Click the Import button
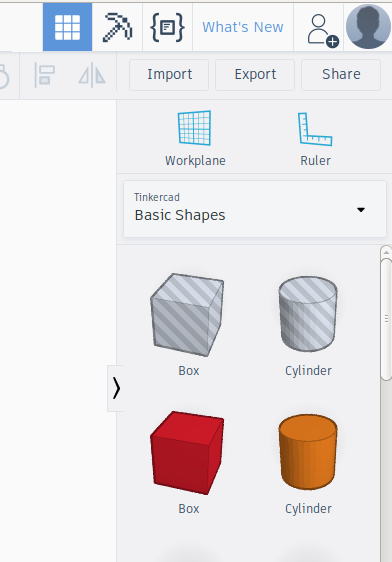392x562 pixels. [x=169, y=75]
